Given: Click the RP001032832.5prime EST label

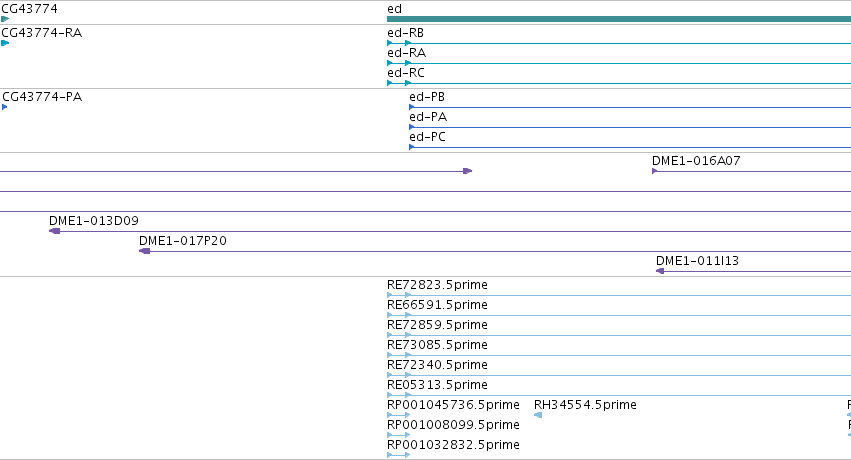Looking at the screenshot, I should pyautogui.click(x=453, y=444).
